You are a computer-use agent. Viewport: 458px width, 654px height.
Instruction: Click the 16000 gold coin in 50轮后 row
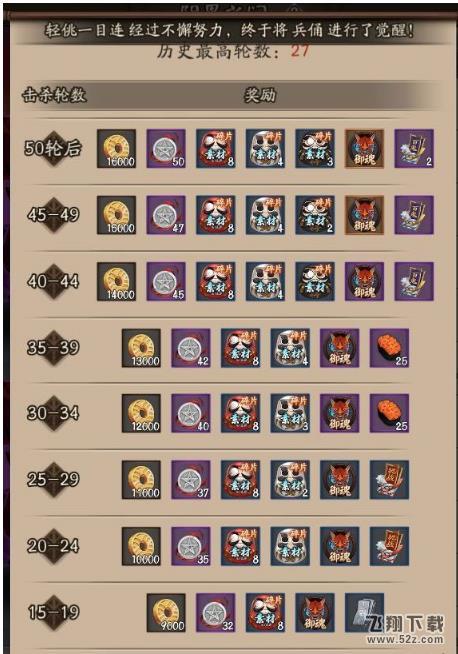pyautogui.click(x=116, y=148)
